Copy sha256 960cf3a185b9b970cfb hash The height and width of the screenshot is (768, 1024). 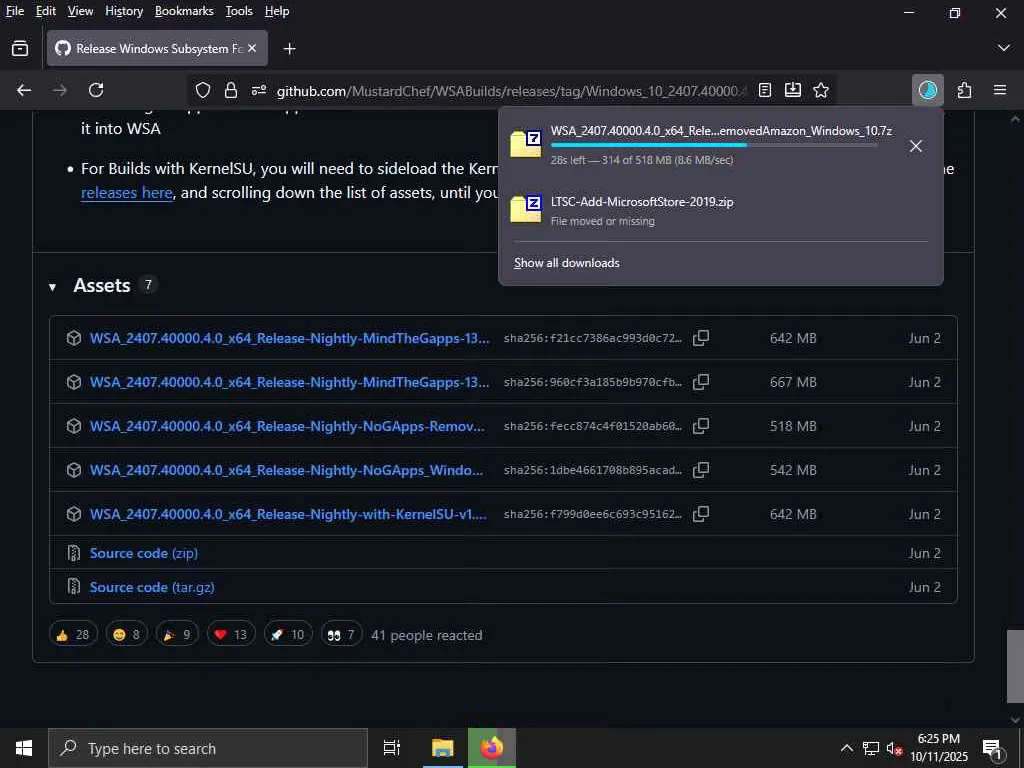[701, 382]
